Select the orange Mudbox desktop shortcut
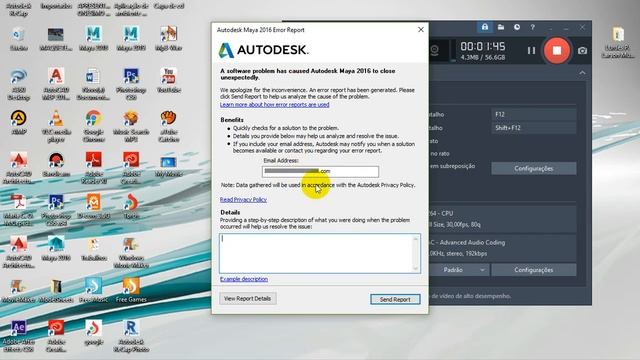Screen dimensions: 640x360 [93, 207]
